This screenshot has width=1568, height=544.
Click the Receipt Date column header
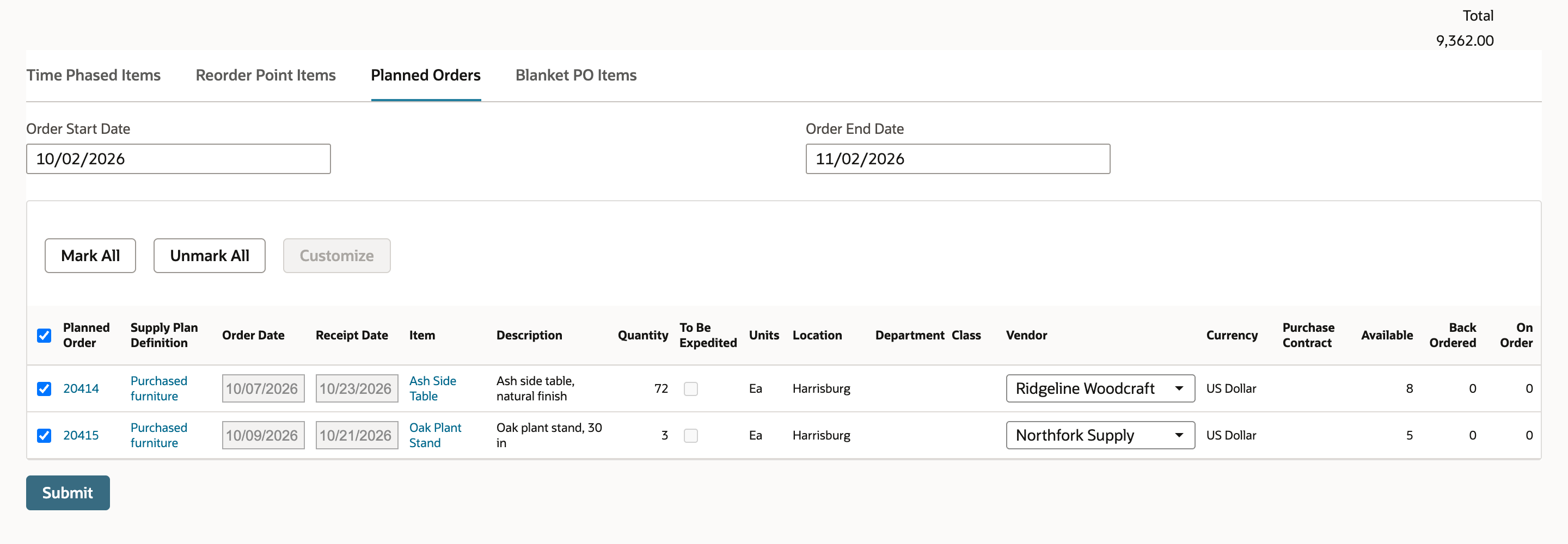(352, 335)
